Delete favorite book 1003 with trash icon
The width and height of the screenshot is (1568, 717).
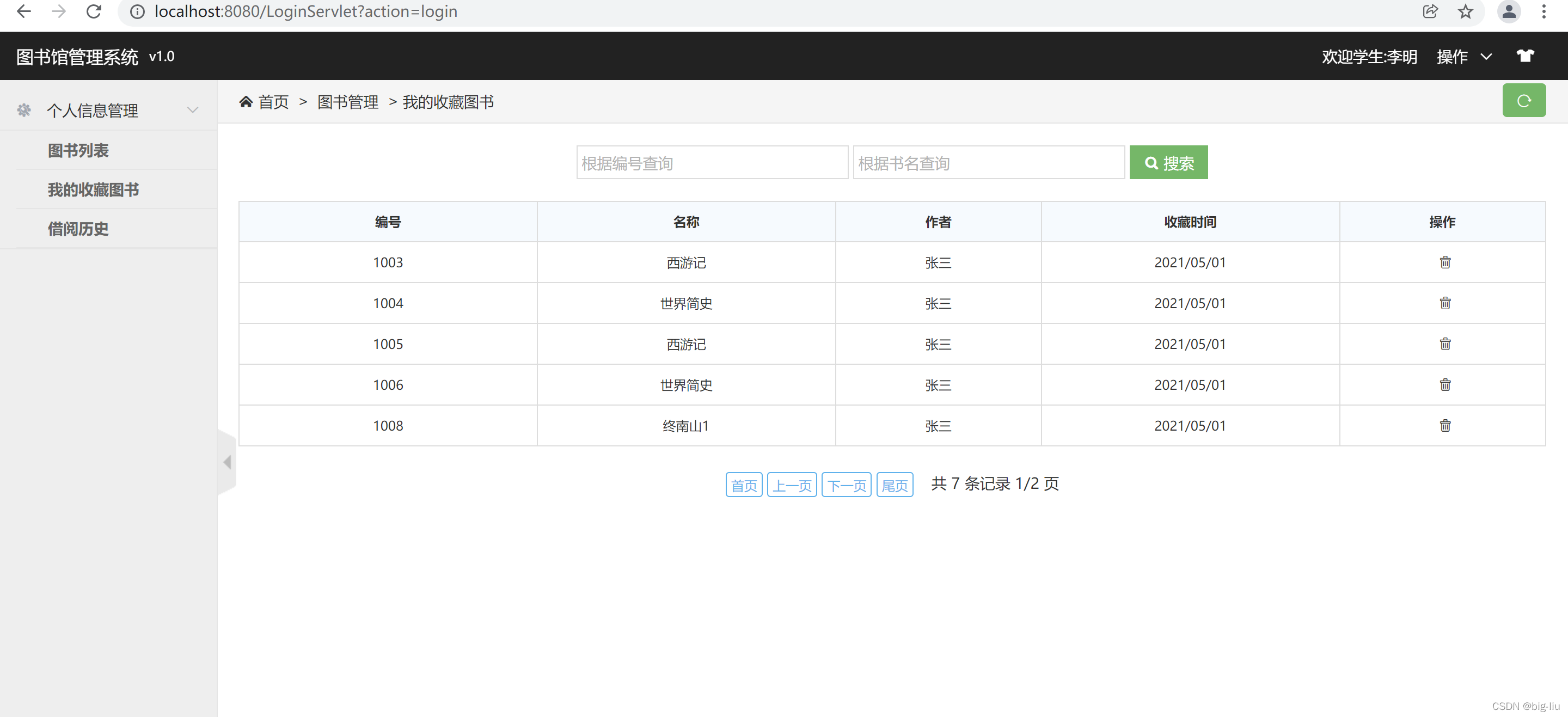1445,262
